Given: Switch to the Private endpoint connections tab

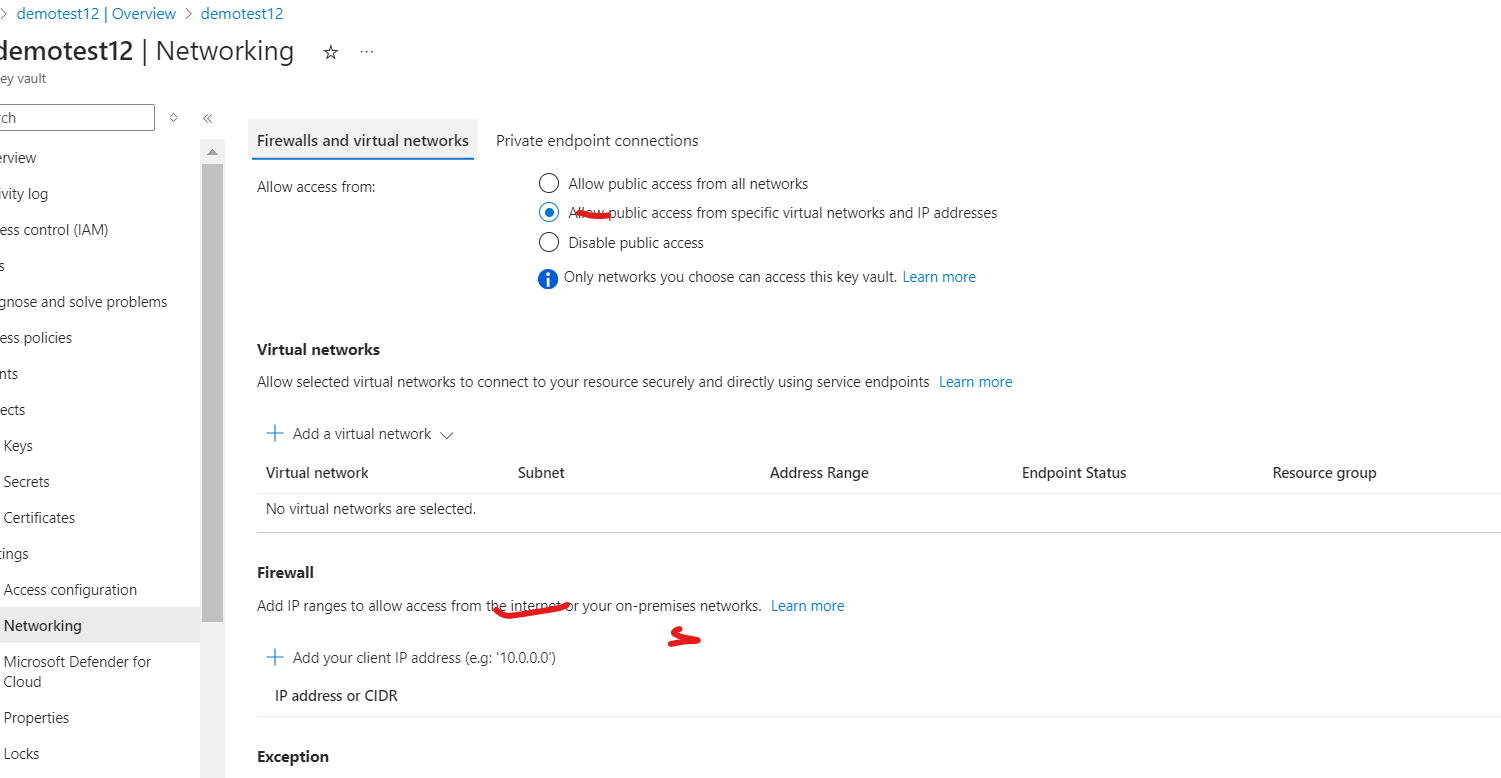Looking at the screenshot, I should click(597, 140).
